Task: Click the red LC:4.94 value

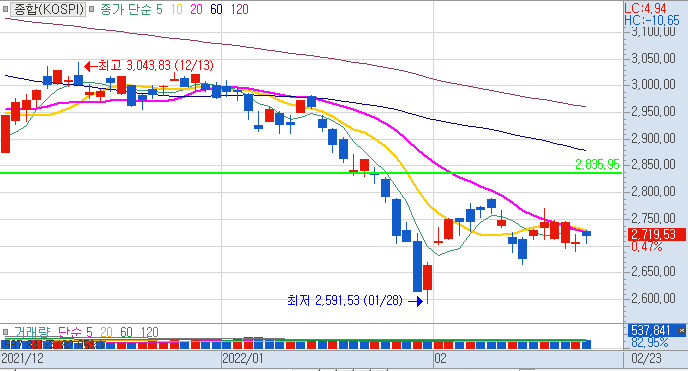Action: pyautogui.click(x=645, y=8)
